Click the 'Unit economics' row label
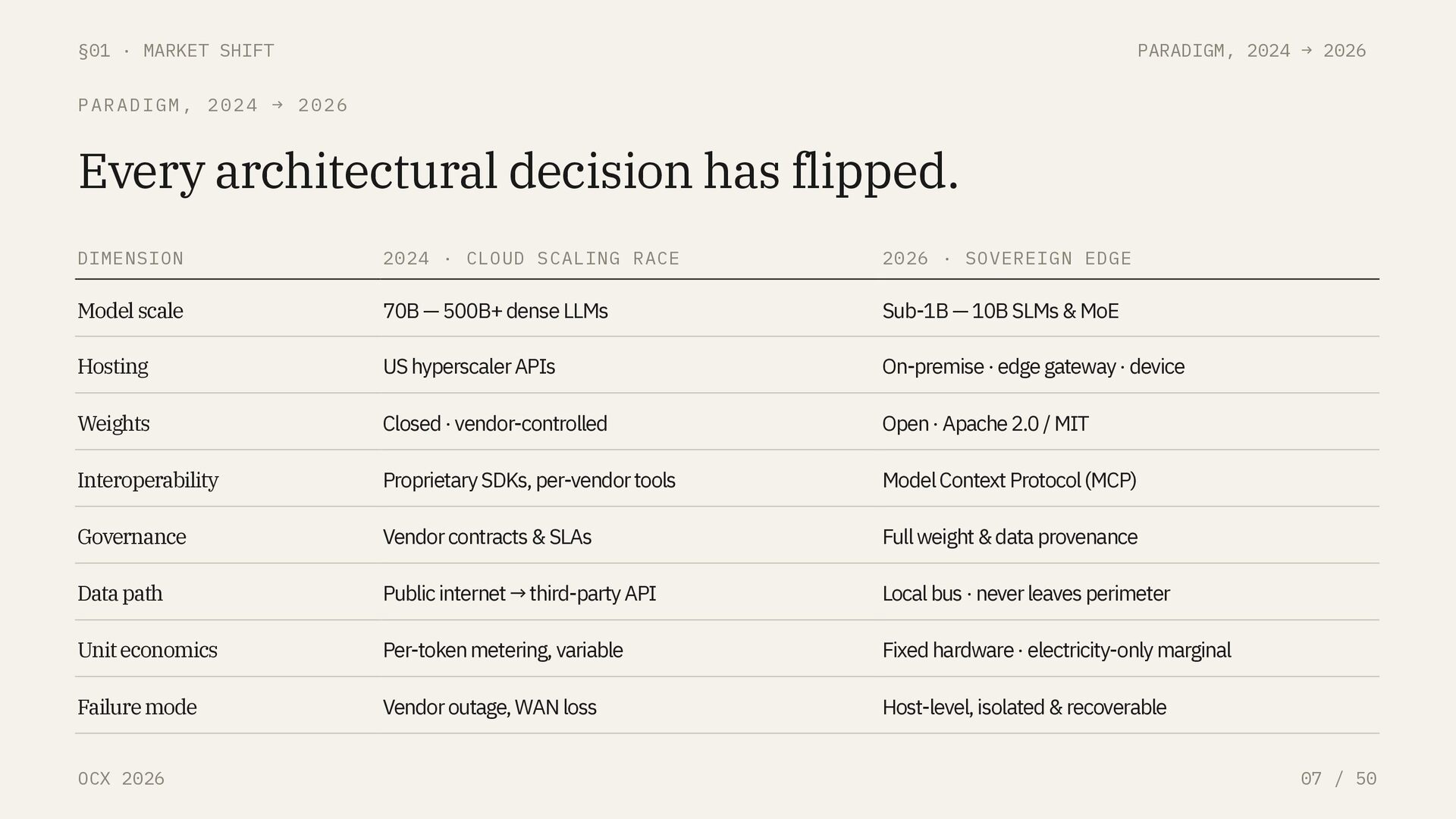The height and width of the screenshot is (819, 1456). 147,651
